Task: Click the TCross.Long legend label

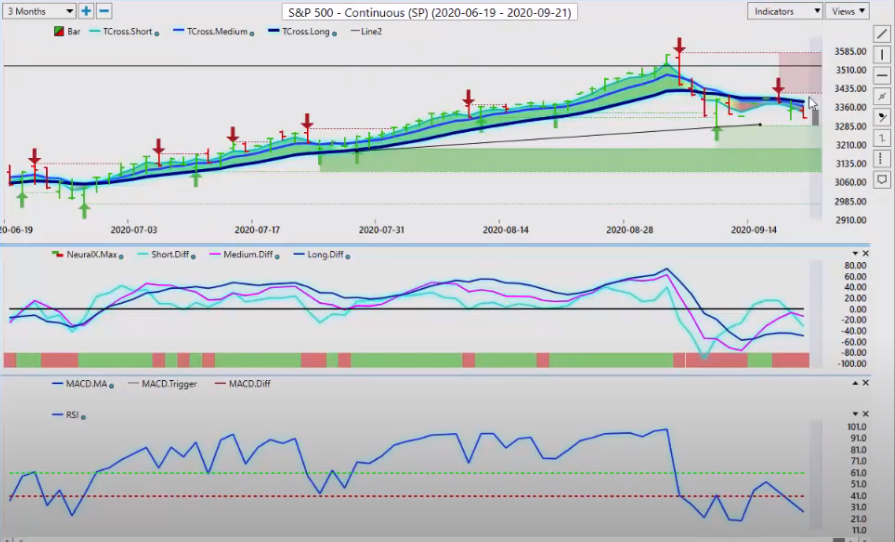Action: (305, 31)
